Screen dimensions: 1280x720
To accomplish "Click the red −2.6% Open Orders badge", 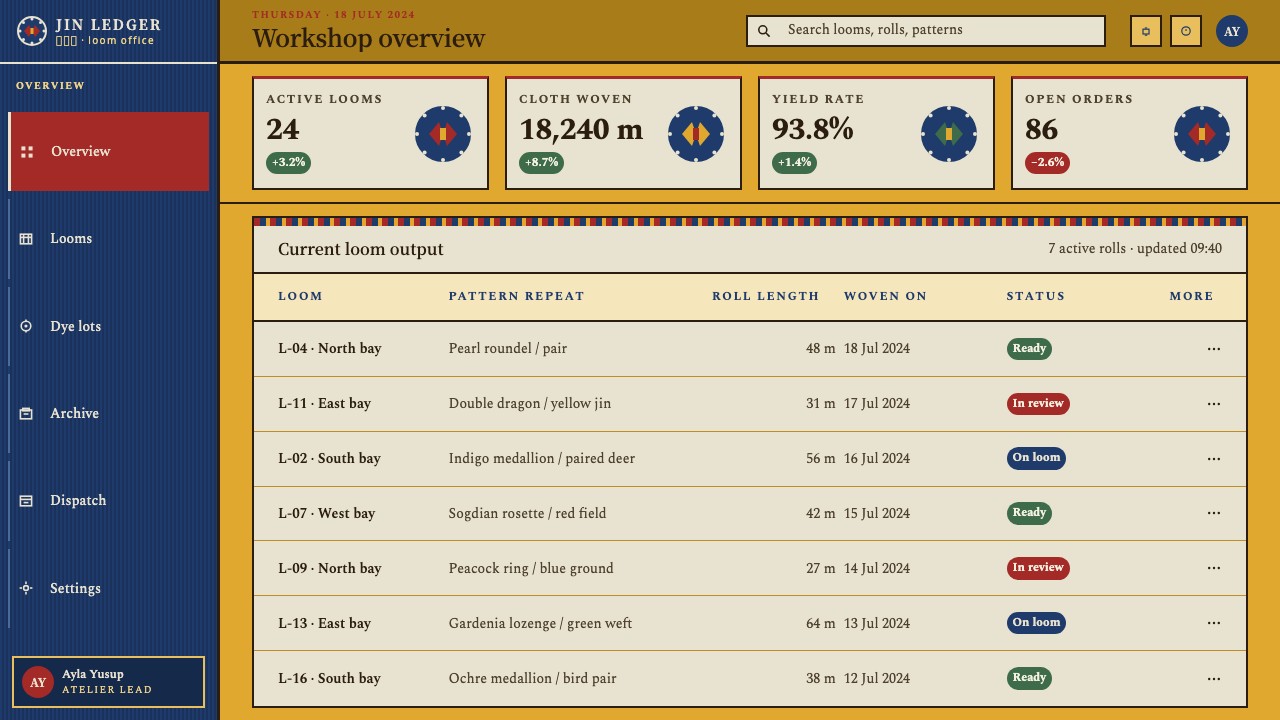I will (1047, 163).
